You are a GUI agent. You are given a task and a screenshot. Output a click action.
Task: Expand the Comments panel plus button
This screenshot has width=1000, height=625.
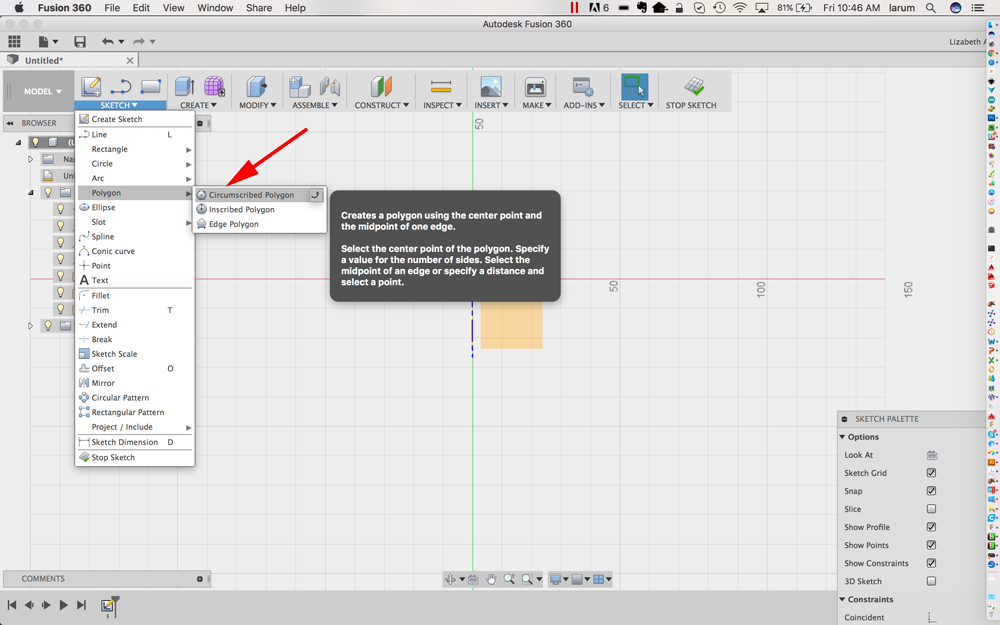[x=200, y=579]
